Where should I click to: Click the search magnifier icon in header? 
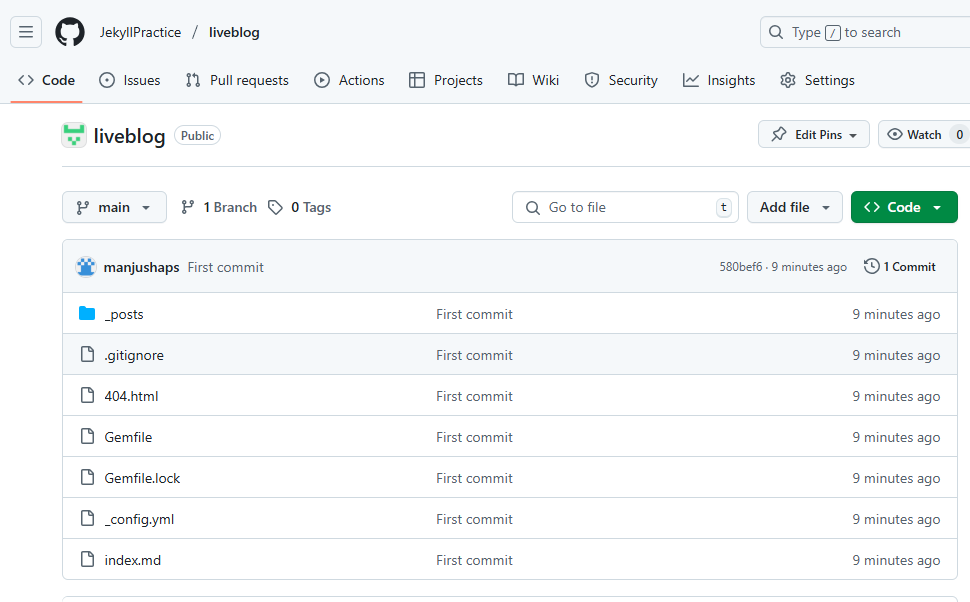pyautogui.click(x=776, y=32)
